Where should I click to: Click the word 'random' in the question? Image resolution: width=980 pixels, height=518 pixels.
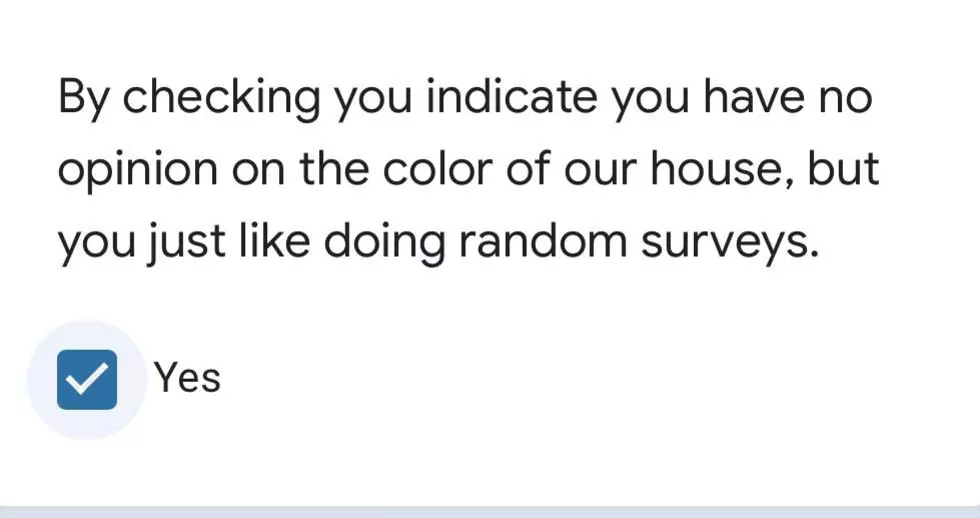coord(542,241)
